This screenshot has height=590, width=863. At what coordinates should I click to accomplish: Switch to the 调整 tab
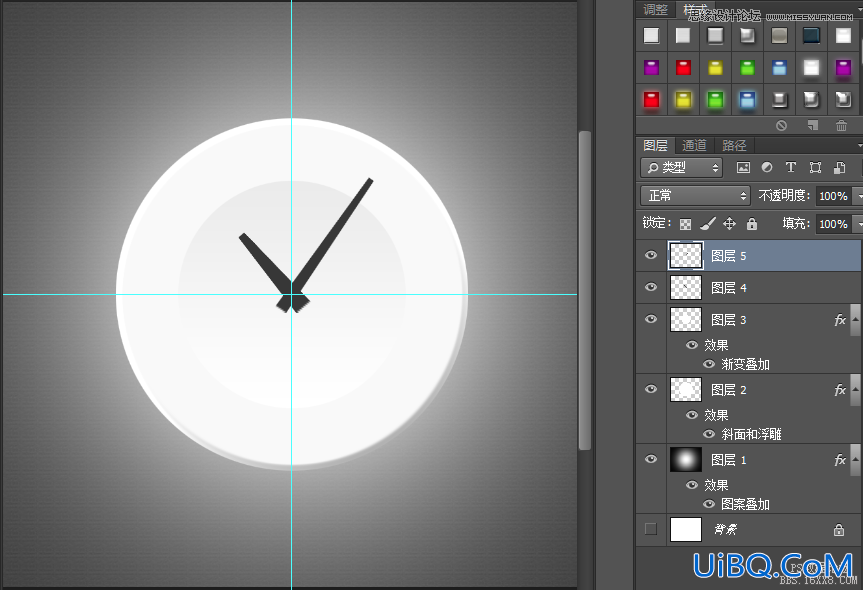pyautogui.click(x=655, y=9)
